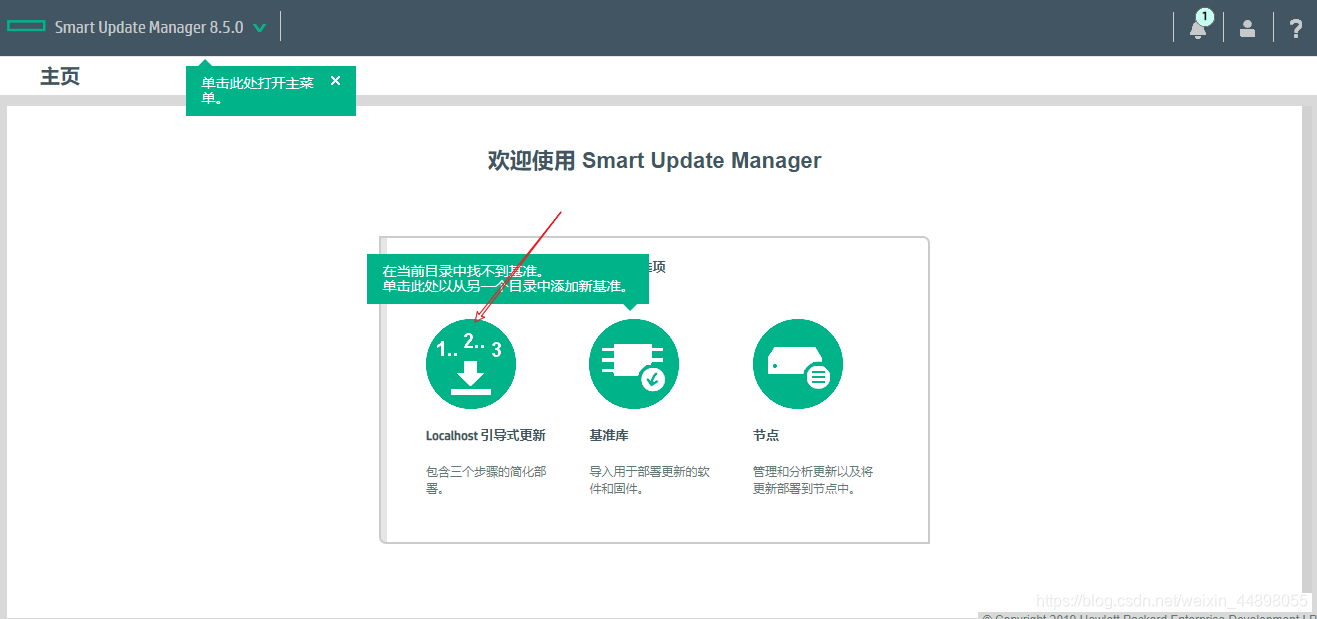The height and width of the screenshot is (619, 1317).
Task: Open the Localhost guided update icon
Action: click(470, 364)
